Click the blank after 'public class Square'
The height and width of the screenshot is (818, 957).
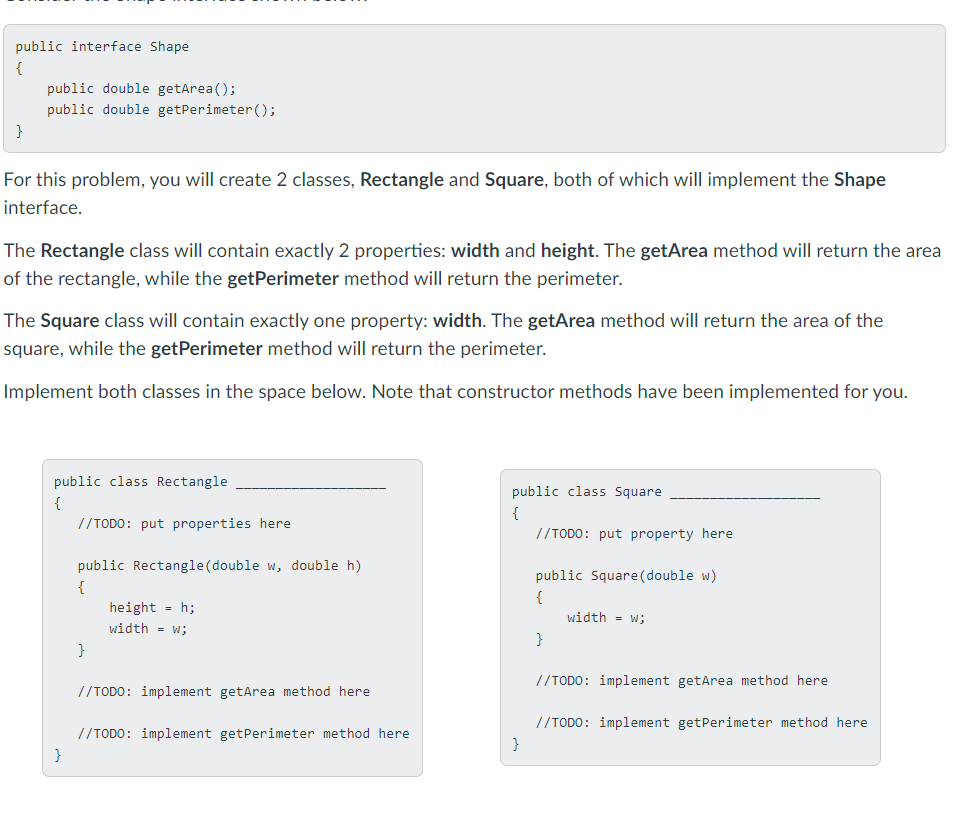coord(745,491)
